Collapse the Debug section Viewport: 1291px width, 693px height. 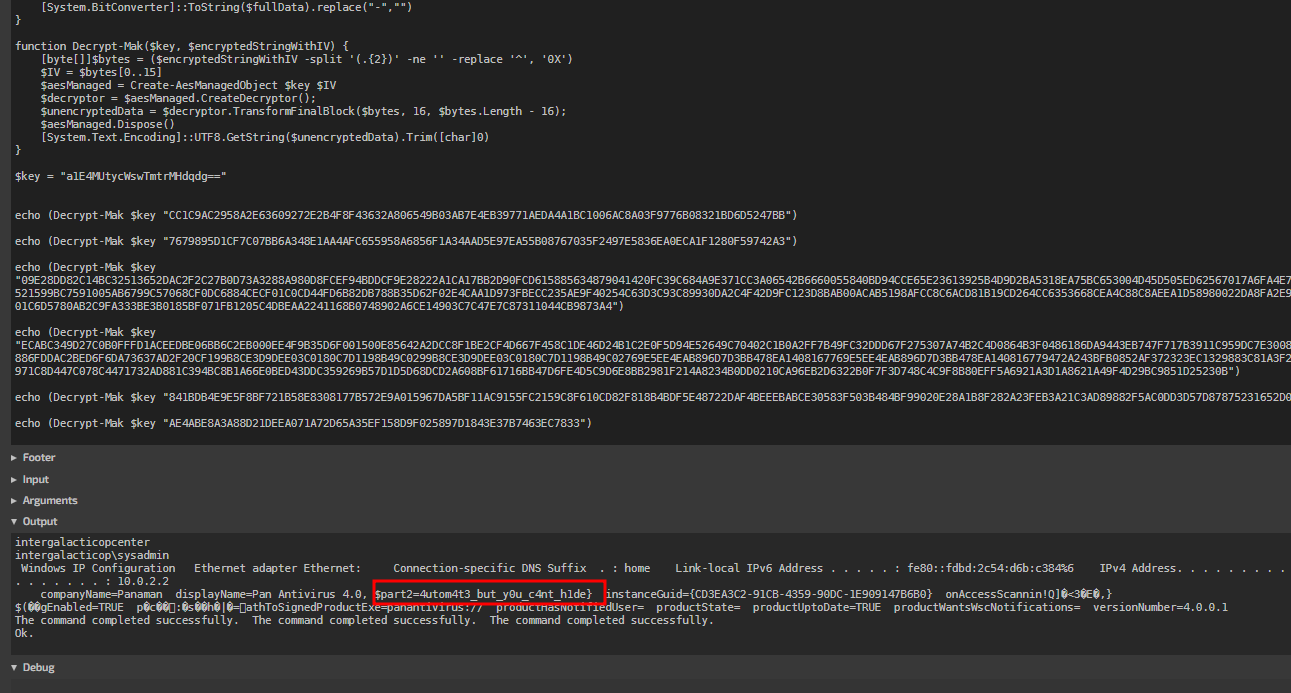[38, 668]
